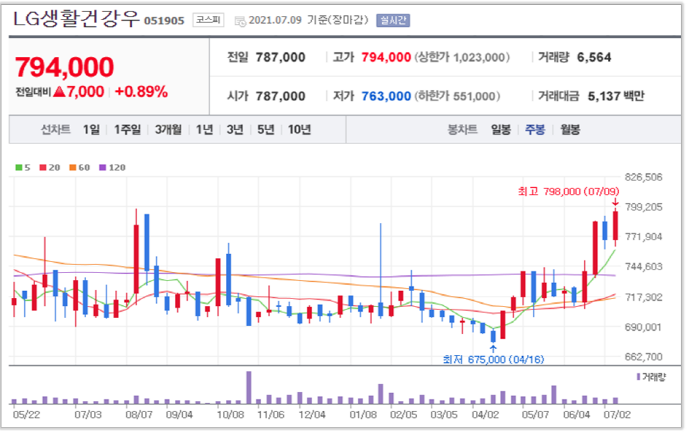Image resolution: width=687 pixels, height=435 pixels.
Task: Click the 저가 763,000 value
Action: tap(386, 96)
